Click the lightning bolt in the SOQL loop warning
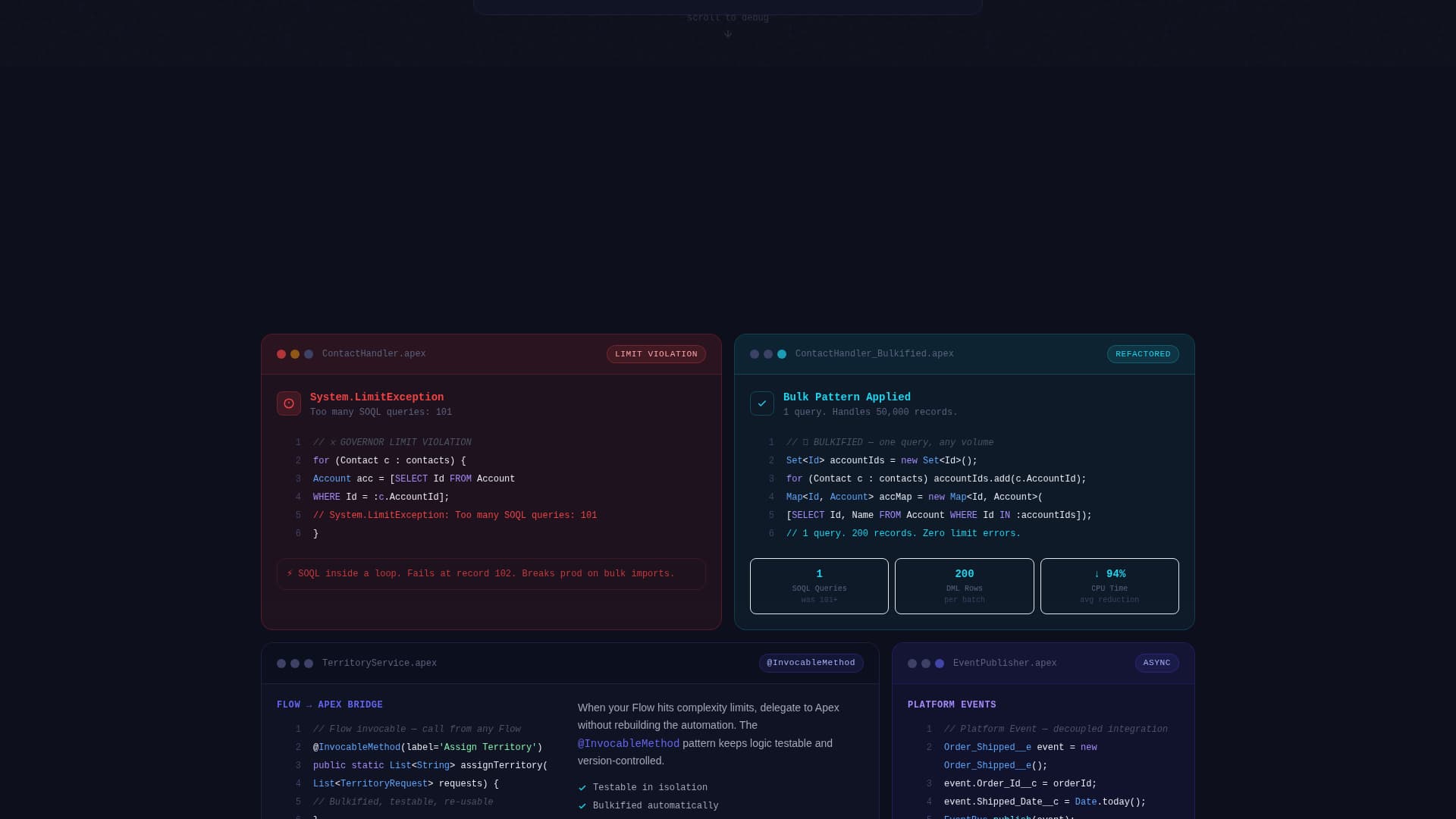The image size is (1456, 819). click(290, 573)
